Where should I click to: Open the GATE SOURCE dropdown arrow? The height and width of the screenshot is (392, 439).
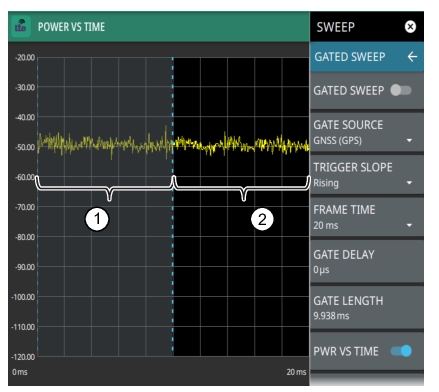coord(409,140)
